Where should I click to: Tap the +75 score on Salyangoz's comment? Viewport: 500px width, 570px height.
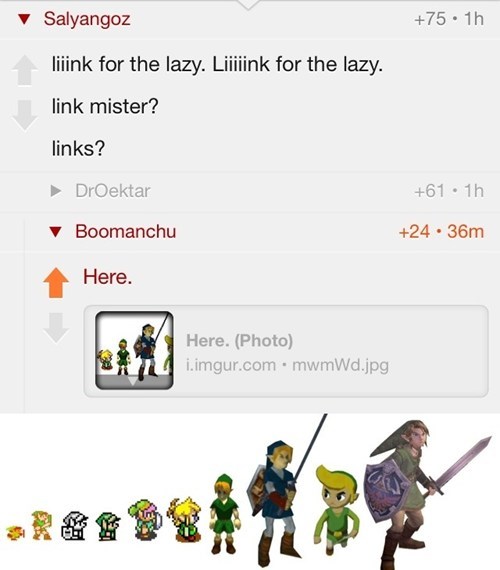(x=430, y=19)
